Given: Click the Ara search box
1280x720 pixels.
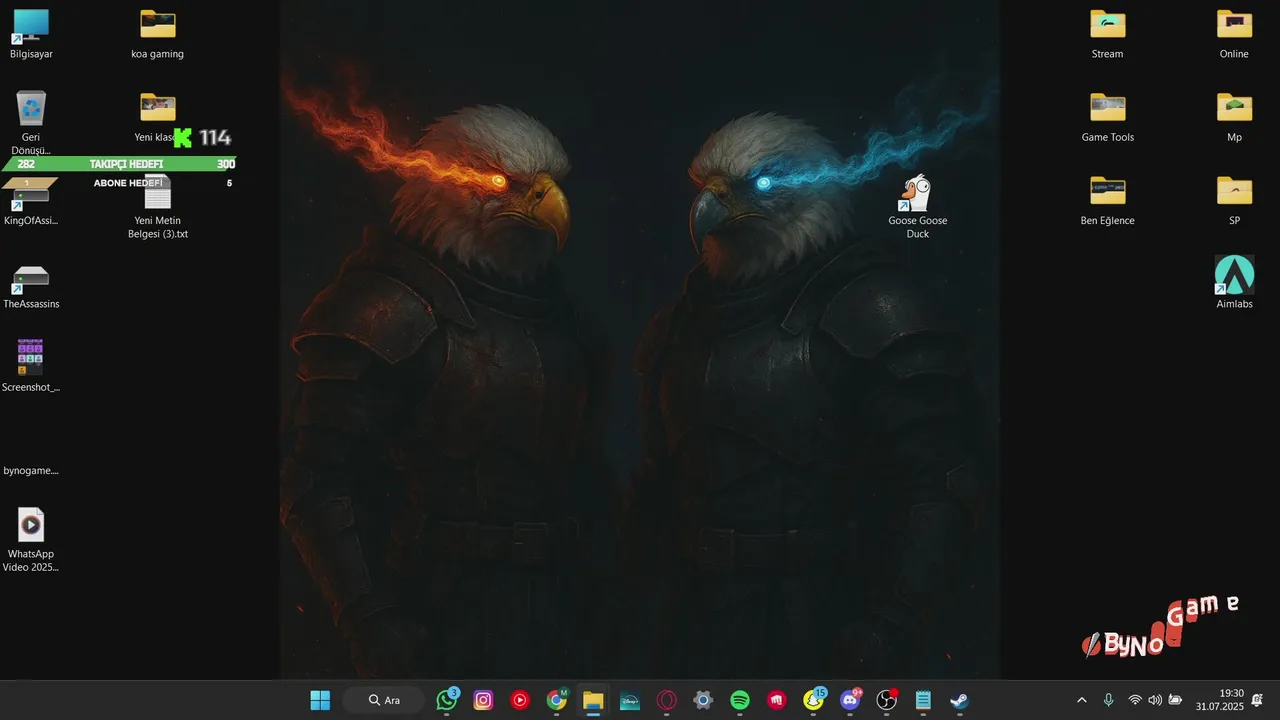Looking at the screenshot, I should tap(383, 700).
